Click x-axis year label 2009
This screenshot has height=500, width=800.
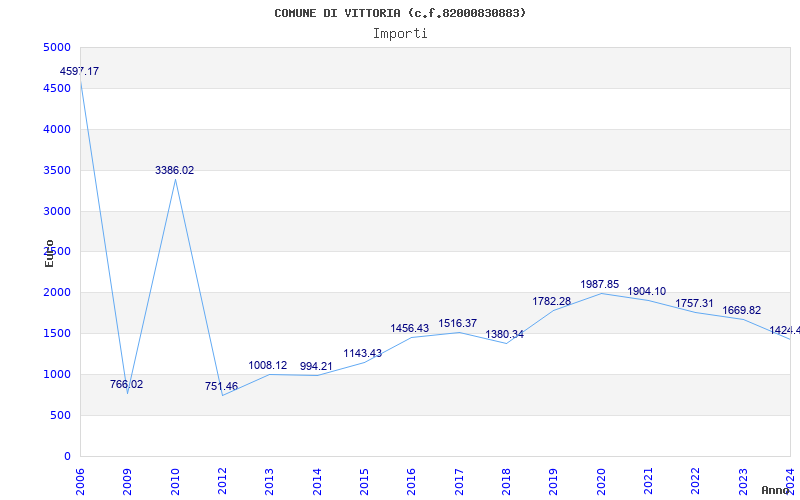(x=127, y=481)
